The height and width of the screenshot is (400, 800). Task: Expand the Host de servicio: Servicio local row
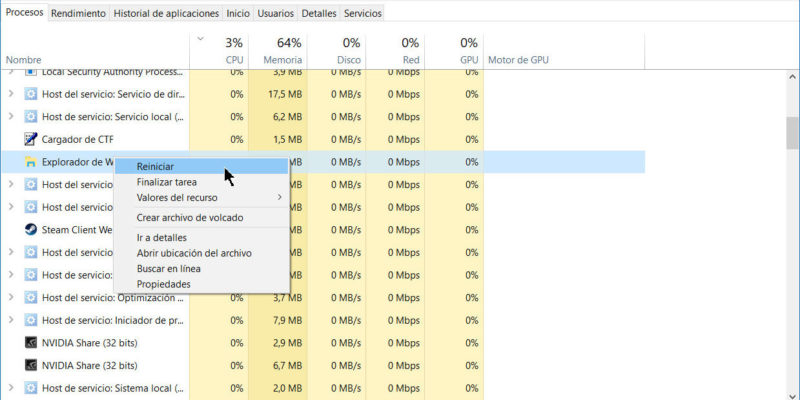click(11, 117)
